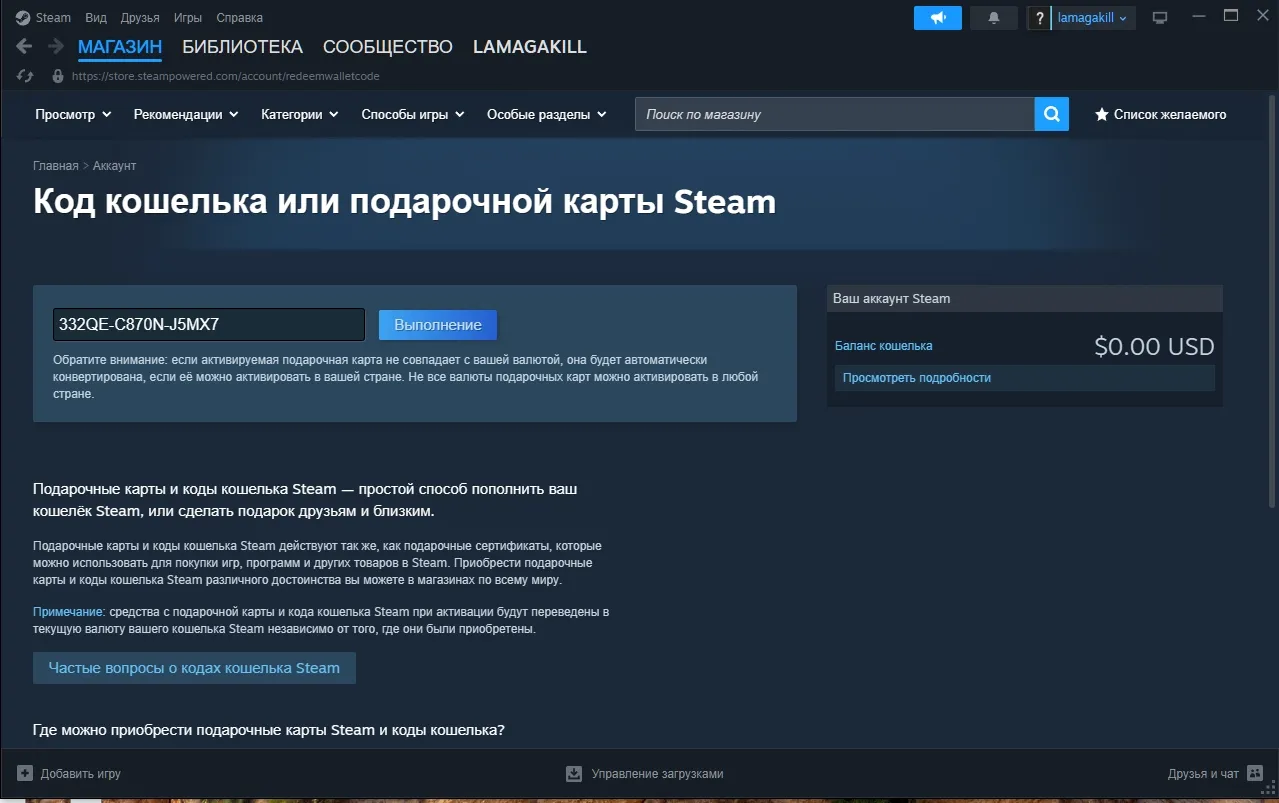Switch to the СООБЩЕСТВО tab
The width and height of the screenshot is (1279, 803).
click(388, 47)
